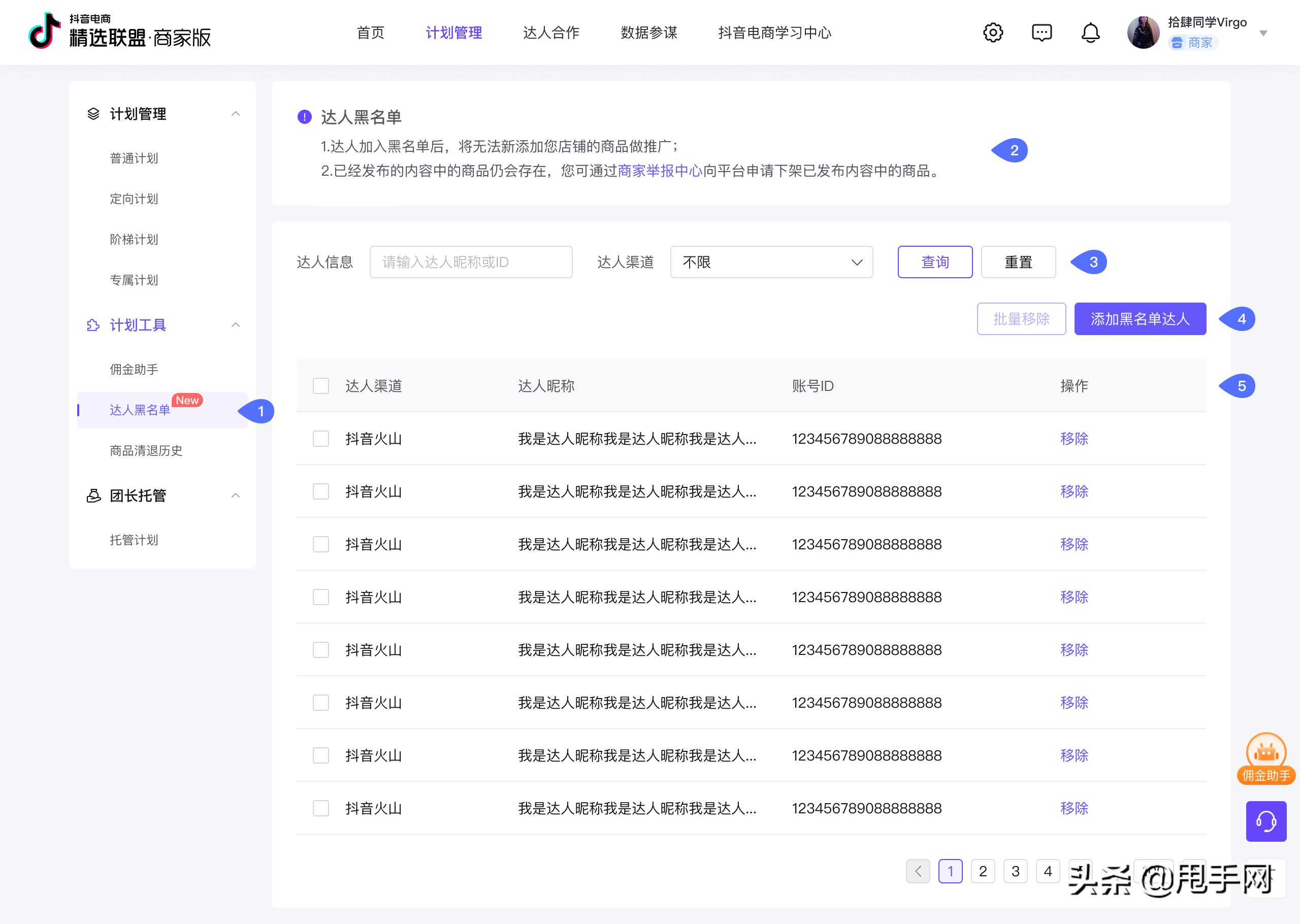Click the Douyin logo icon
The height and width of the screenshot is (924, 1300).
(x=44, y=31)
